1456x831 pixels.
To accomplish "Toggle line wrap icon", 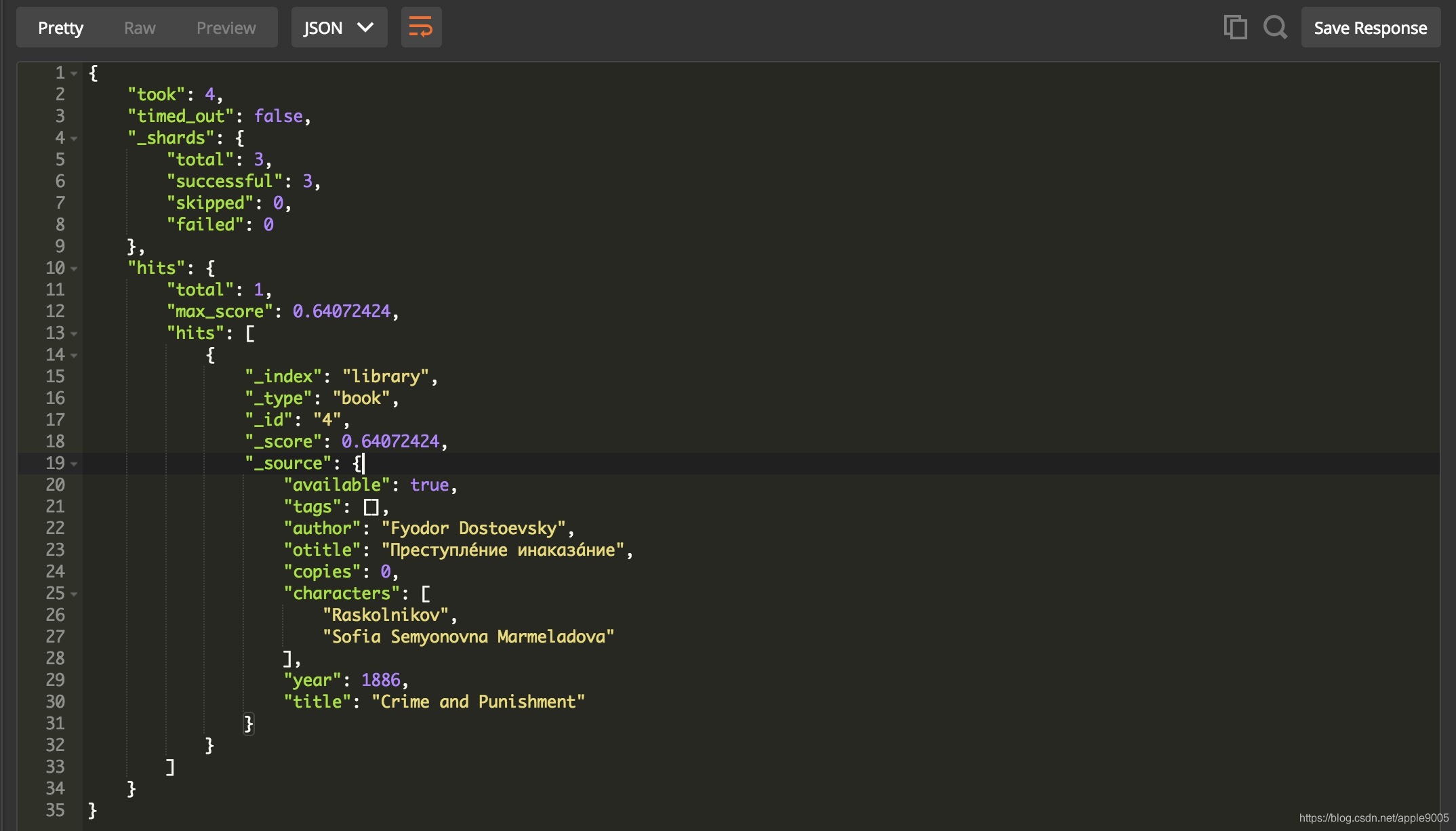I will [x=421, y=28].
